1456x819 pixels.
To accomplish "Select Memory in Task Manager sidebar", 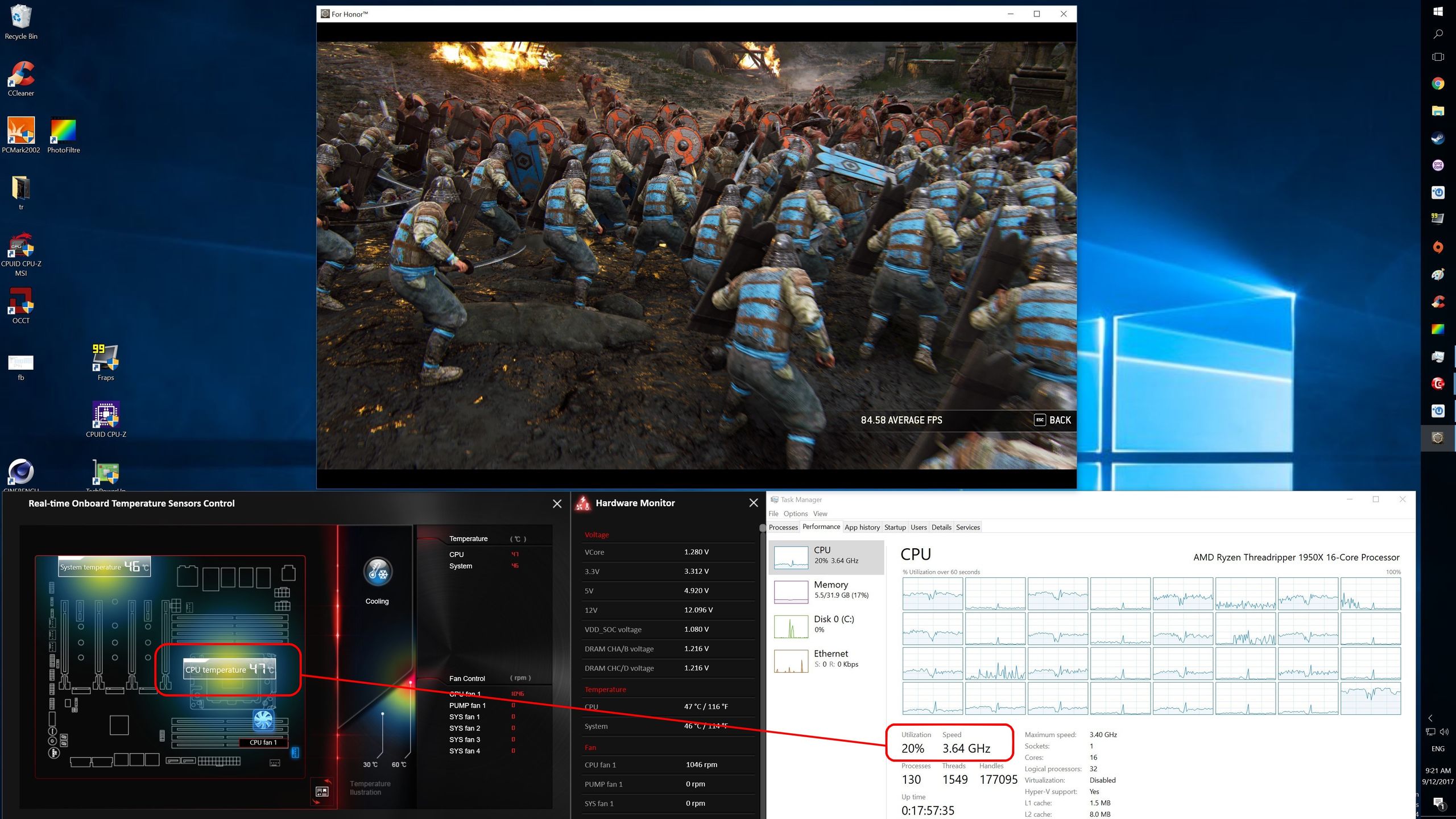I will click(826, 591).
